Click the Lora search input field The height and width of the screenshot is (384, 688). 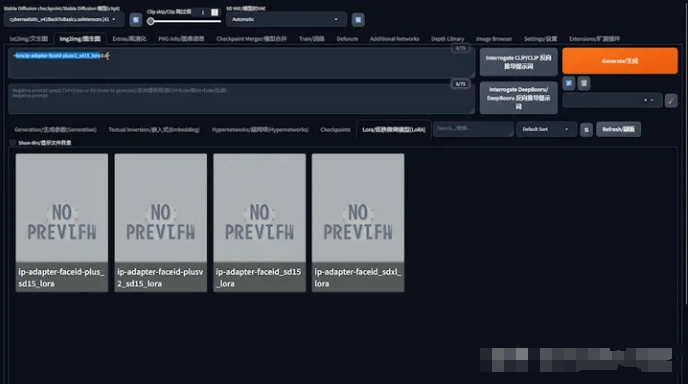click(473, 129)
